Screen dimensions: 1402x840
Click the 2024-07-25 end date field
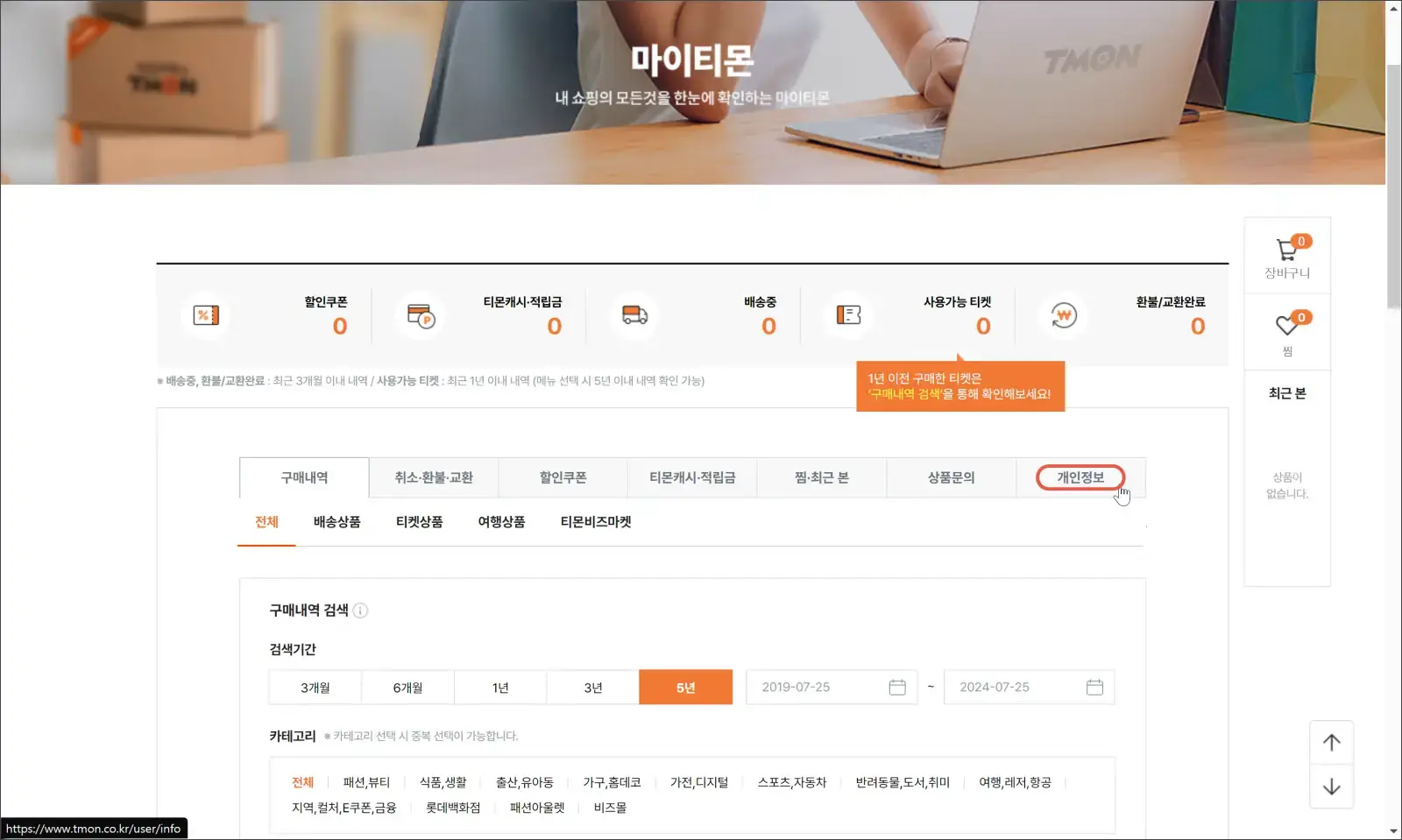point(1029,688)
